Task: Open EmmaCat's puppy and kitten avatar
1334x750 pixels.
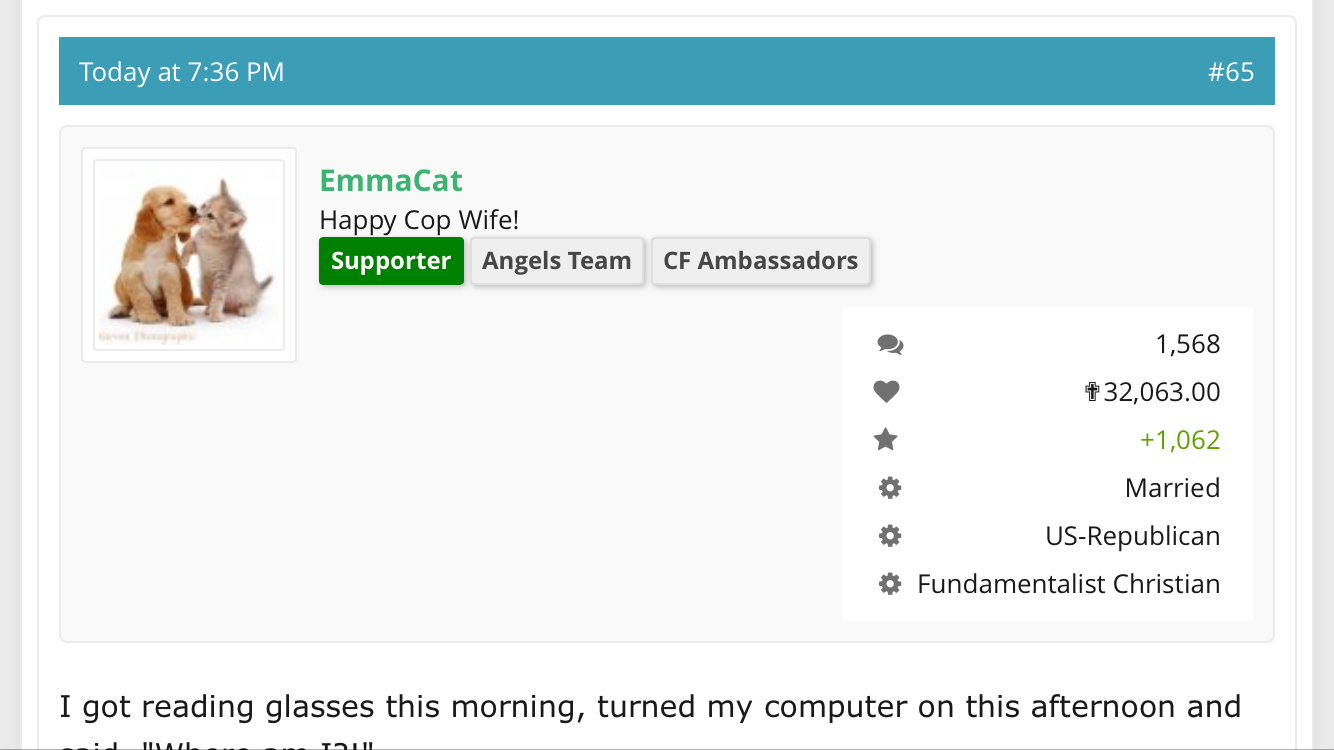Action: point(189,255)
